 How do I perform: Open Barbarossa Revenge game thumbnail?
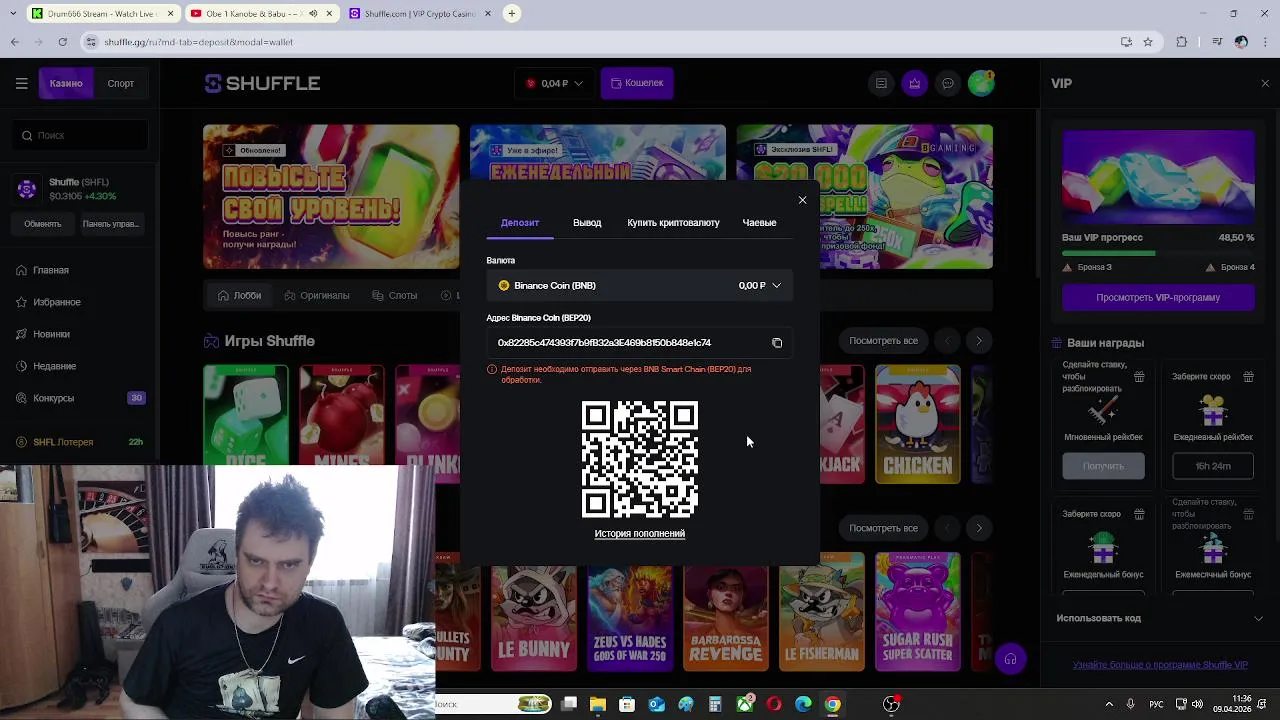(x=726, y=618)
